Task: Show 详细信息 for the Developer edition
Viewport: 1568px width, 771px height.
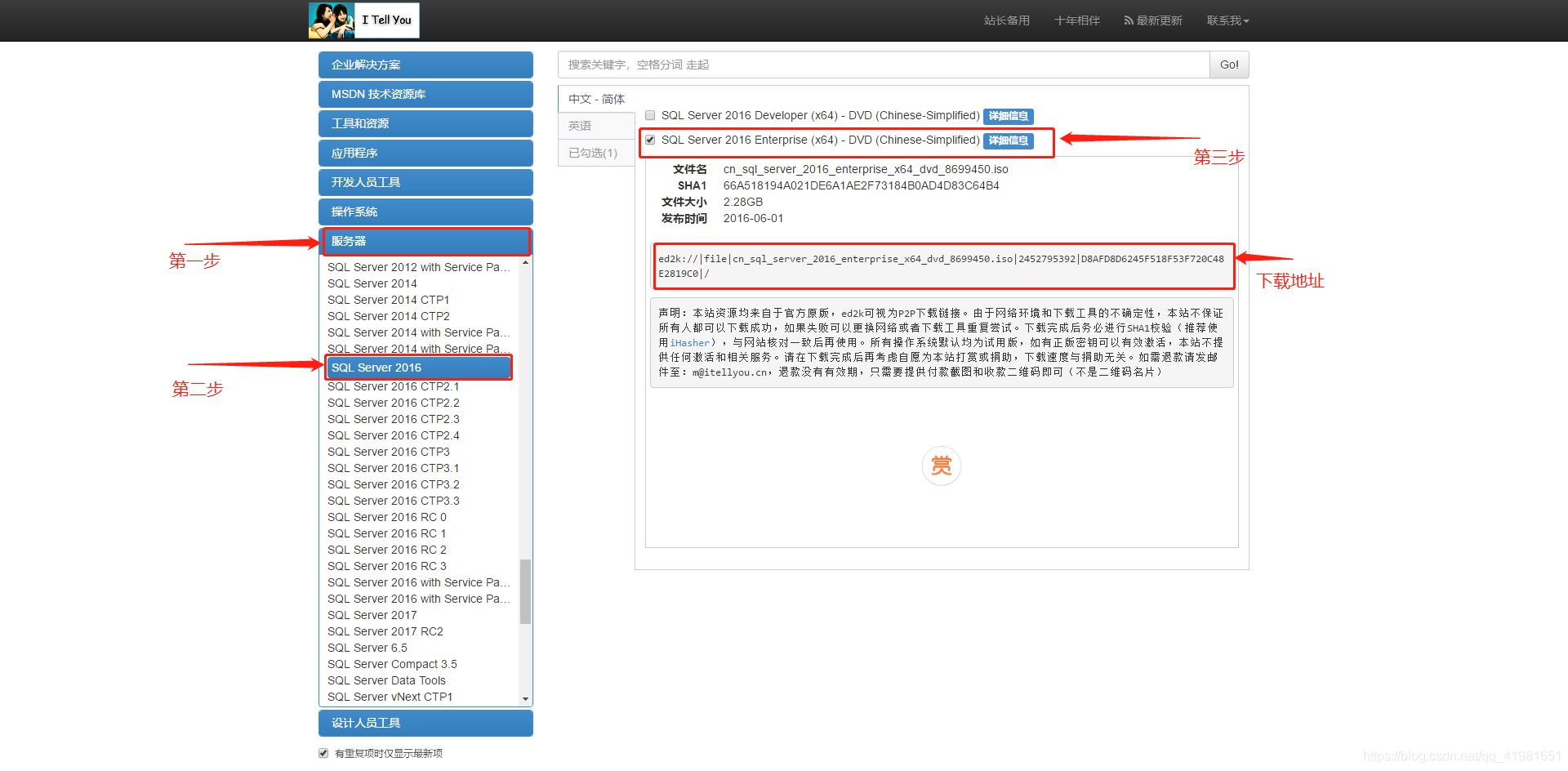Action: (1009, 116)
